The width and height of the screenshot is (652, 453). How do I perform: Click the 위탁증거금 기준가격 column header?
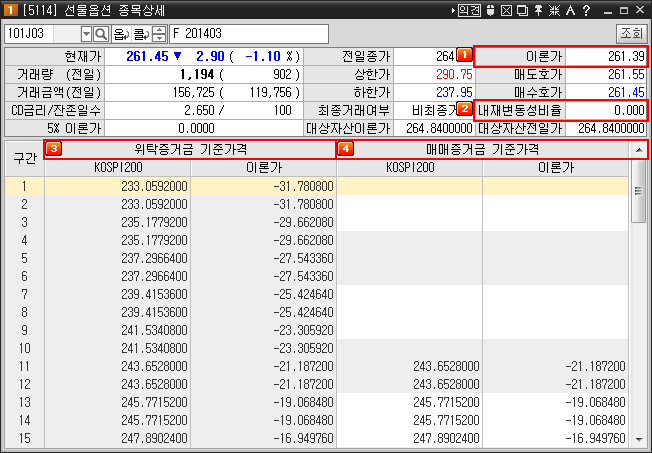tap(190, 149)
